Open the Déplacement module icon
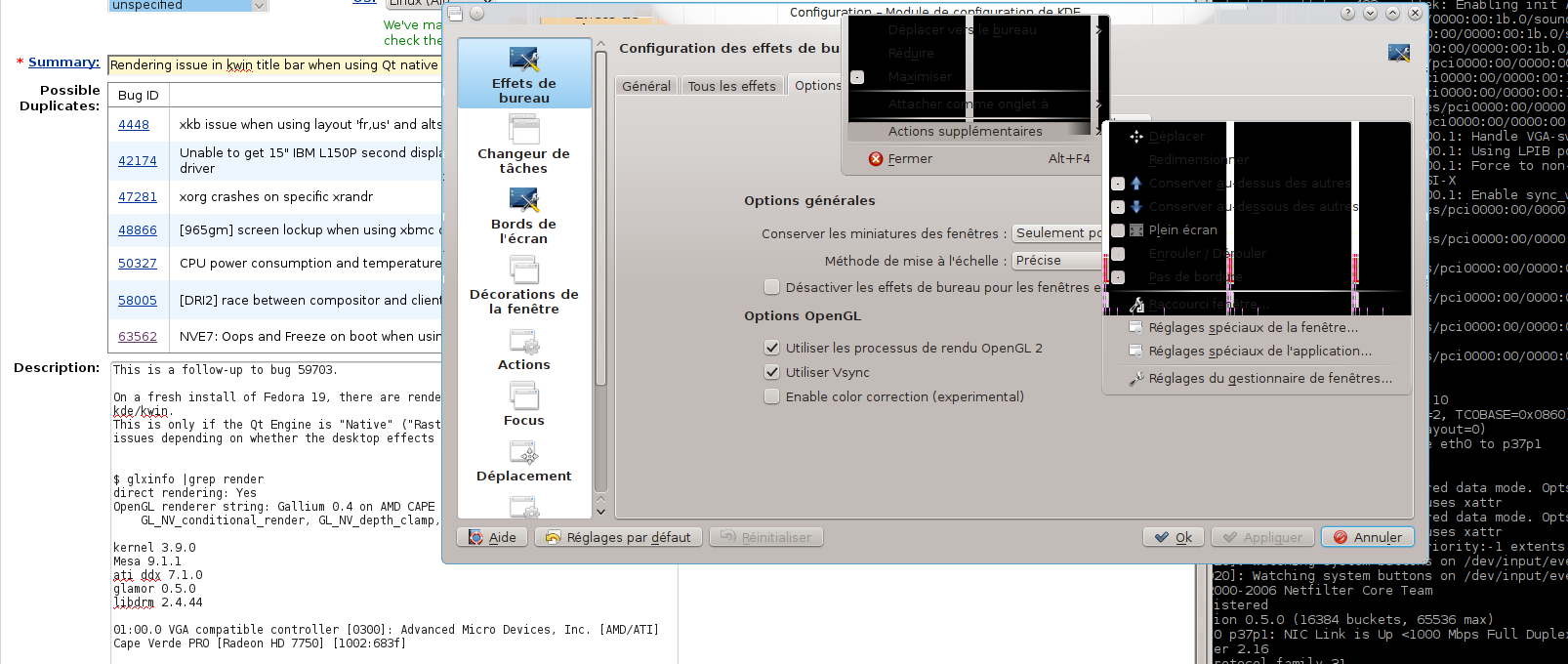Screen dimensions: 1568x664 click(524, 453)
